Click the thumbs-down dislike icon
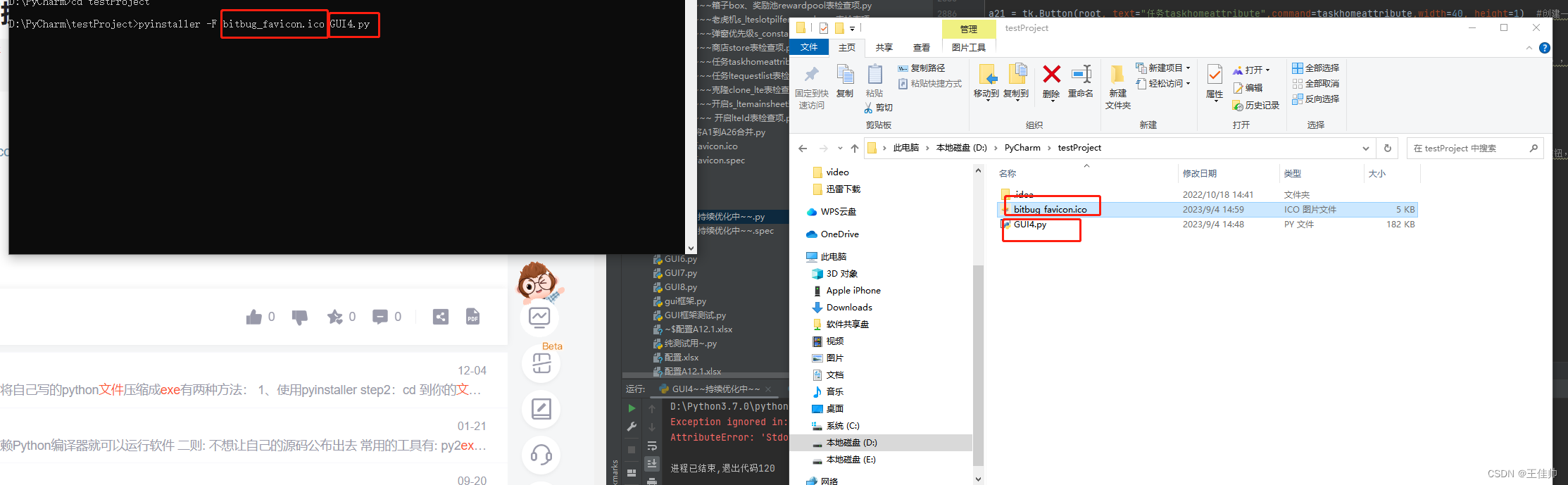Viewport: 1568px width, 485px height. coord(300,317)
